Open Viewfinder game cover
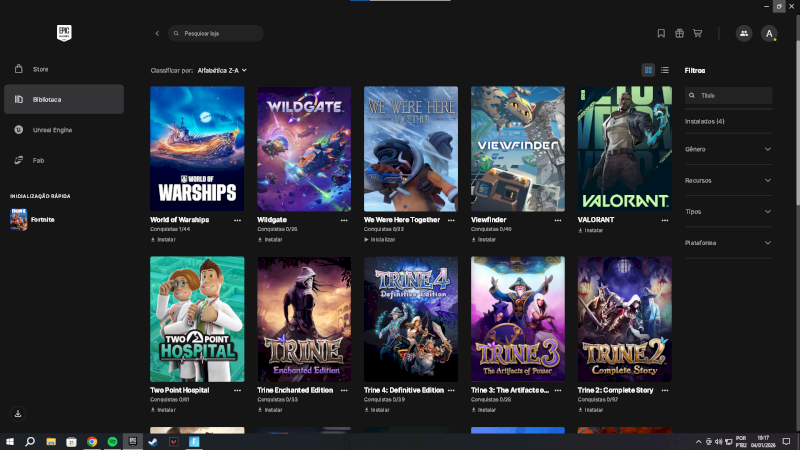The image size is (800, 450). 518,148
